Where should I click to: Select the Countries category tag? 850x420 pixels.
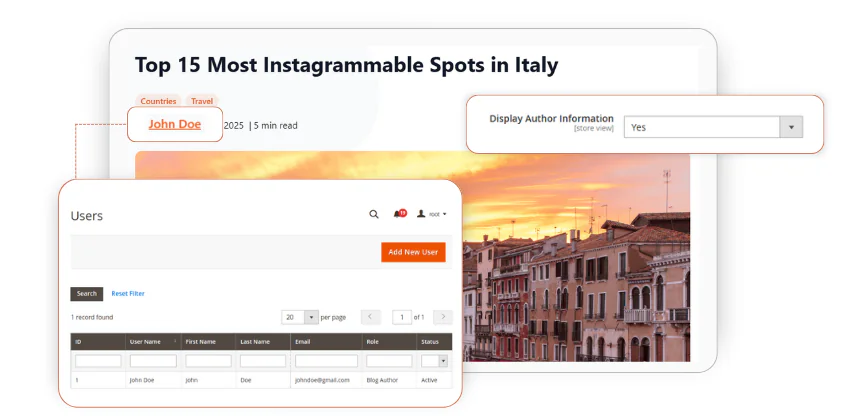pyautogui.click(x=158, y=101)
